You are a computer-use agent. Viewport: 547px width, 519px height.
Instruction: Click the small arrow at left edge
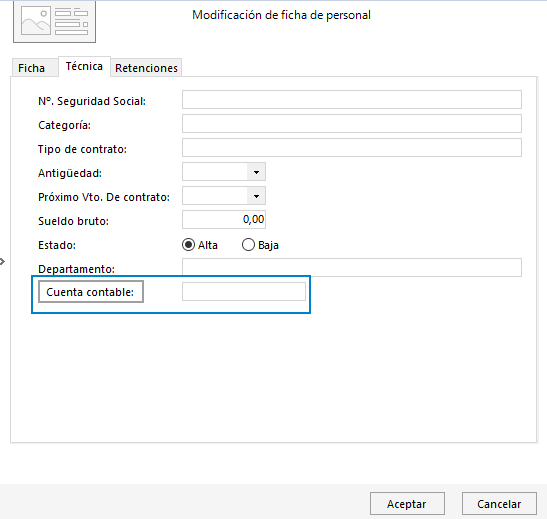pos(2,261)
